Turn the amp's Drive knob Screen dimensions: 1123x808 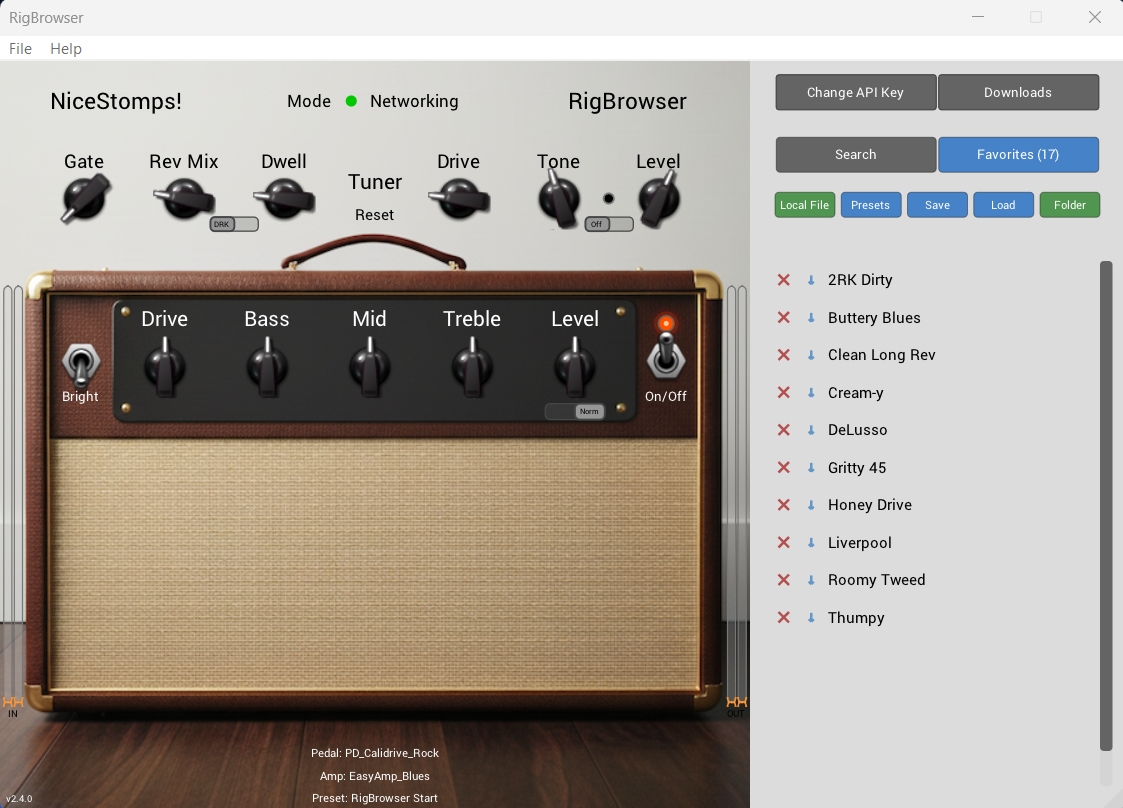tap(164, 363)
